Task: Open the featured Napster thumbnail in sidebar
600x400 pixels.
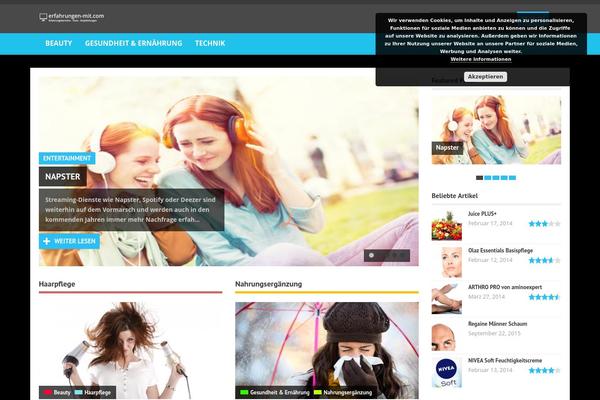Action: coord(496,130)
